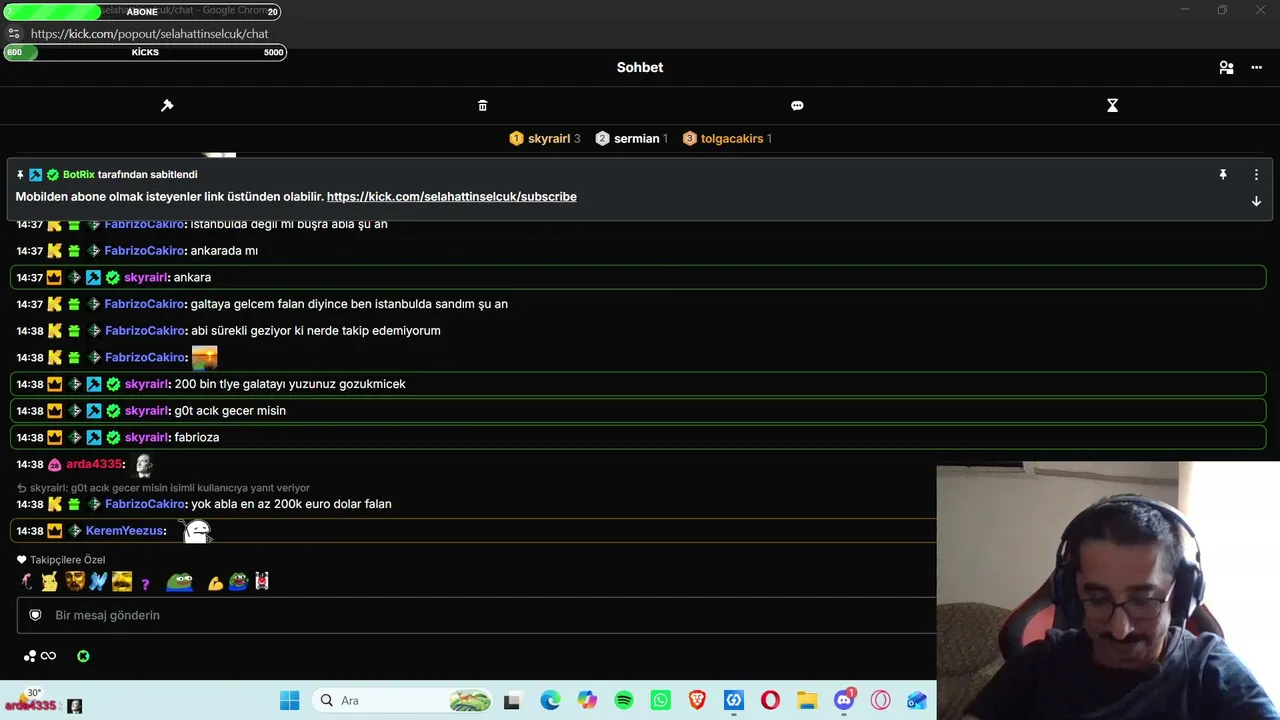Screen dimensions: 1280x720
Task: Click the shield icon in message input
Action: click(35, 615)
